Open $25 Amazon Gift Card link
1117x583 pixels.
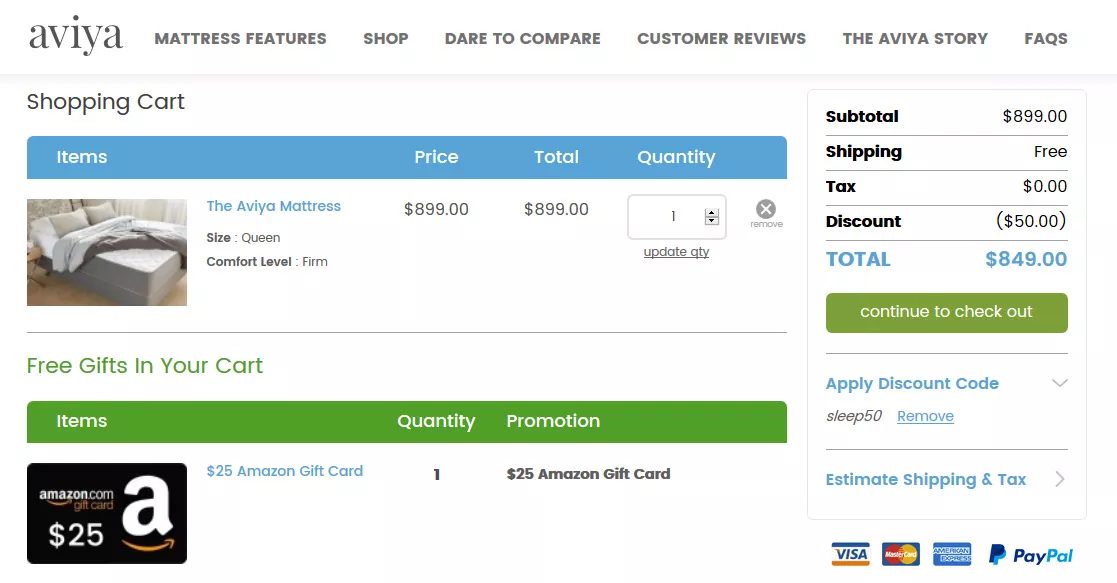point(284,471)
